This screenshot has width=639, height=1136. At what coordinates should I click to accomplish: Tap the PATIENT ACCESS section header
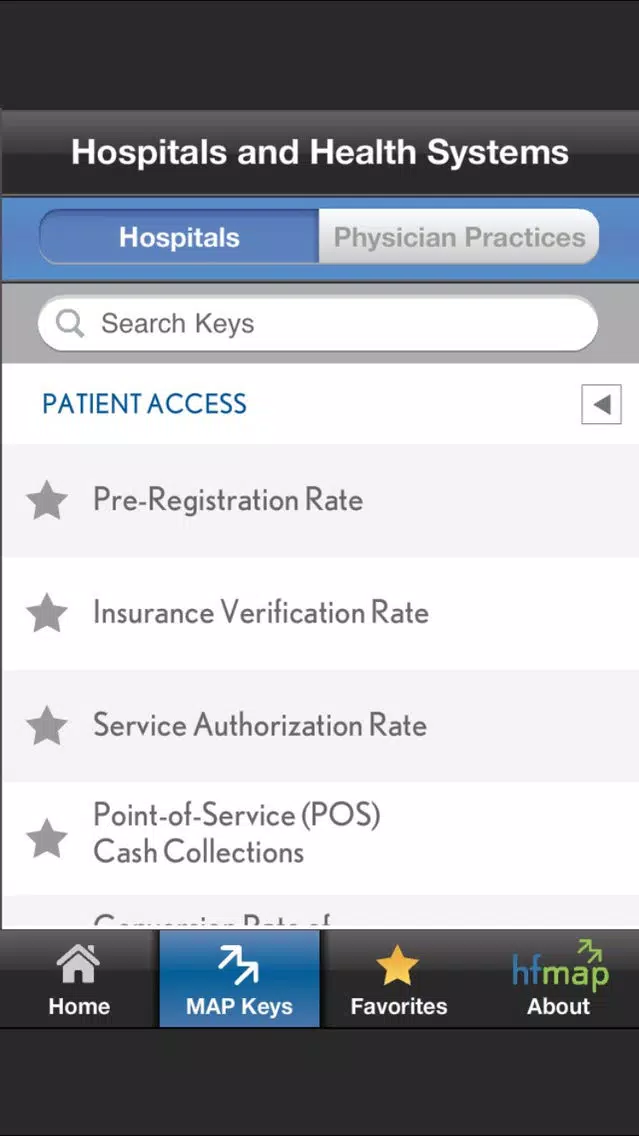pyautogui.click(x=144, y=404)
